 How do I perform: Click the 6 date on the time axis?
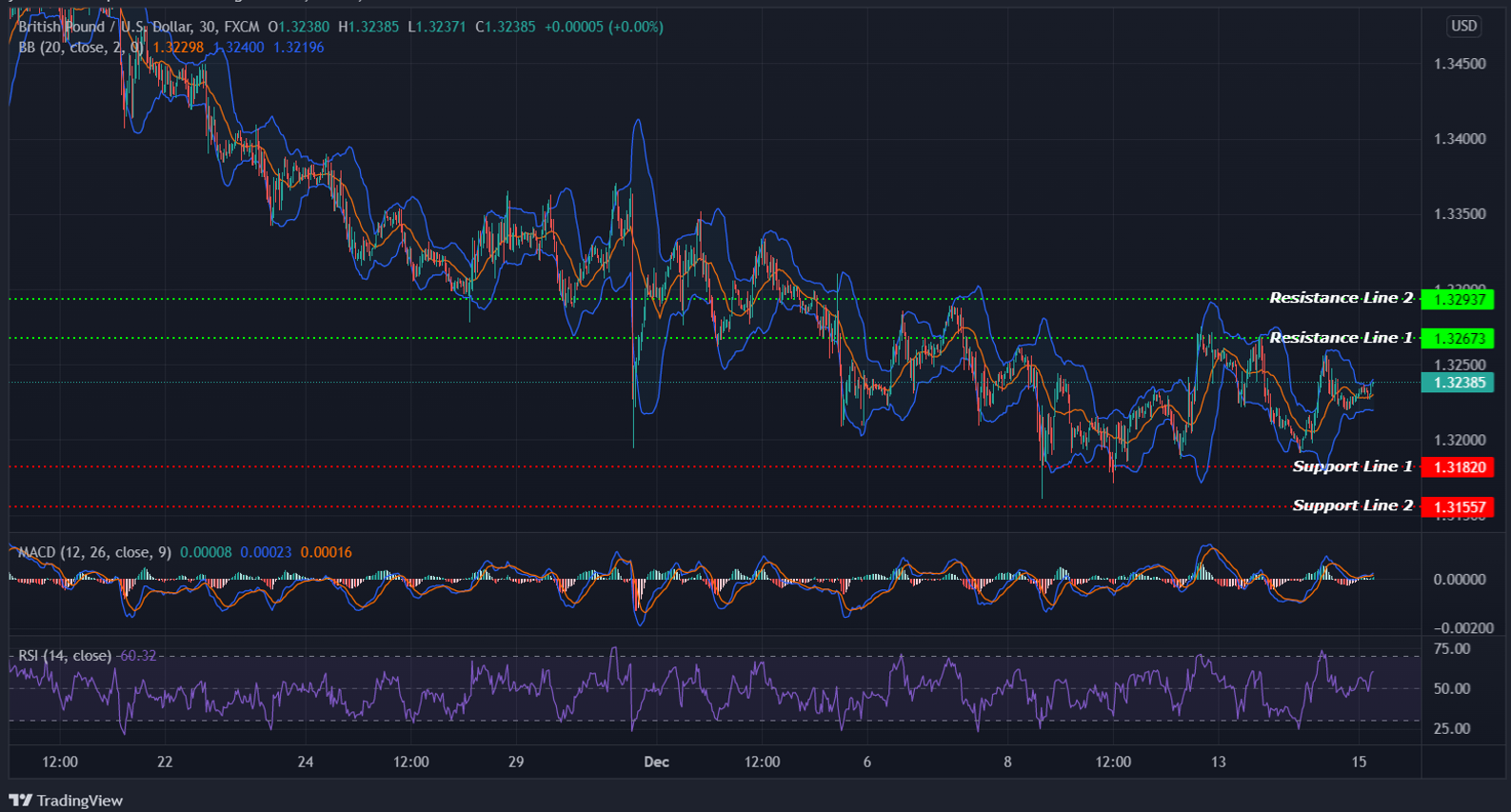tap(866, 762)
